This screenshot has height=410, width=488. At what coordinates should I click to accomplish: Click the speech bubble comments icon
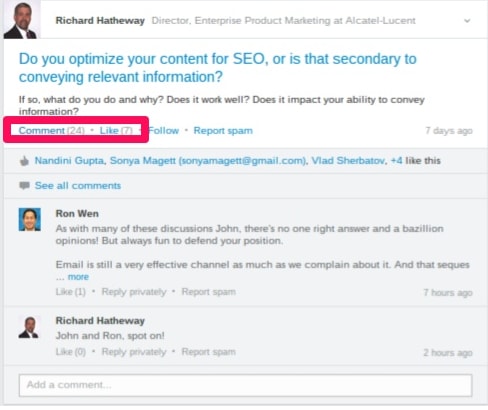tap(24, 186)
